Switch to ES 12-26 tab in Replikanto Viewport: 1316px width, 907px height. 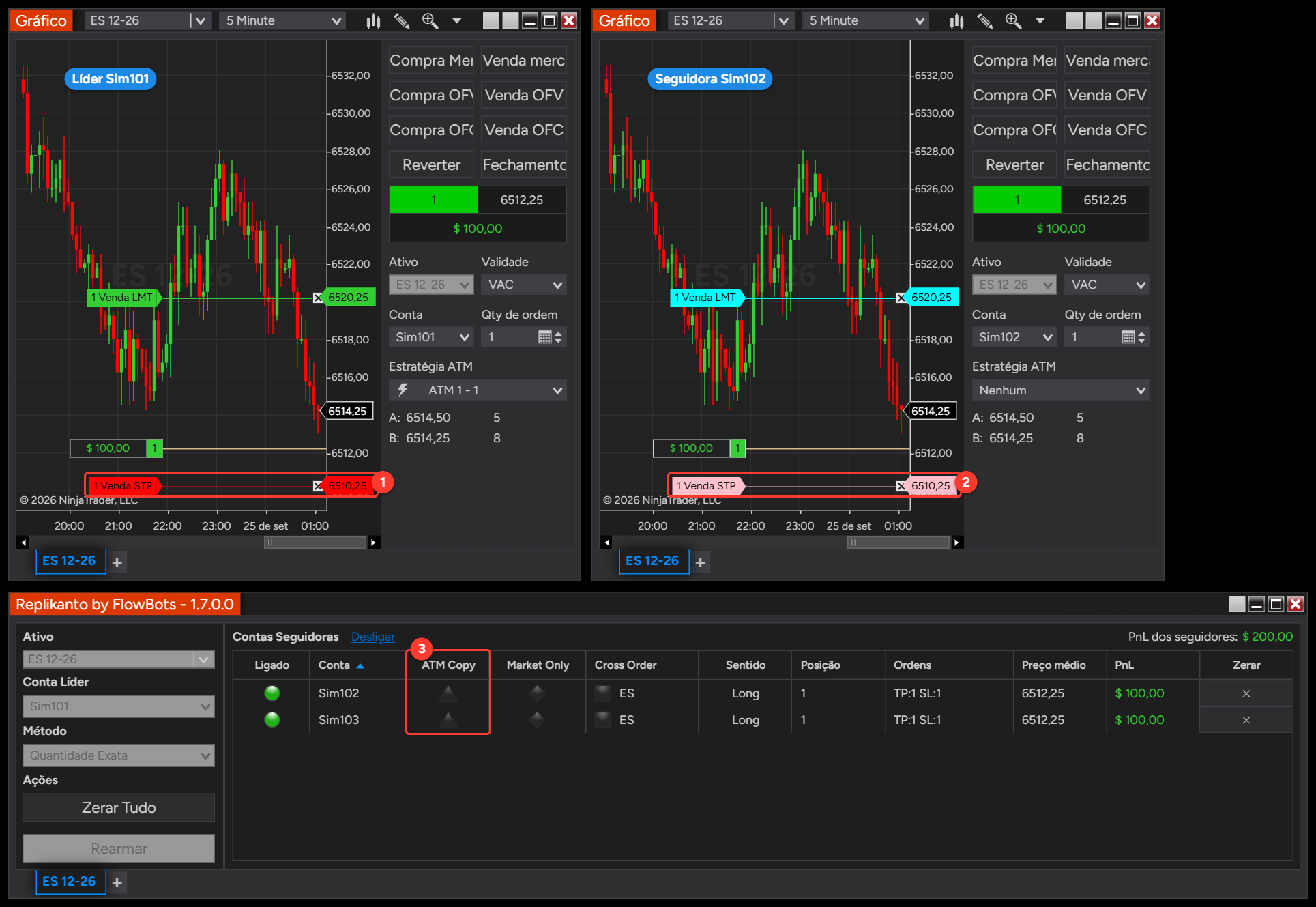click(70, 882)
